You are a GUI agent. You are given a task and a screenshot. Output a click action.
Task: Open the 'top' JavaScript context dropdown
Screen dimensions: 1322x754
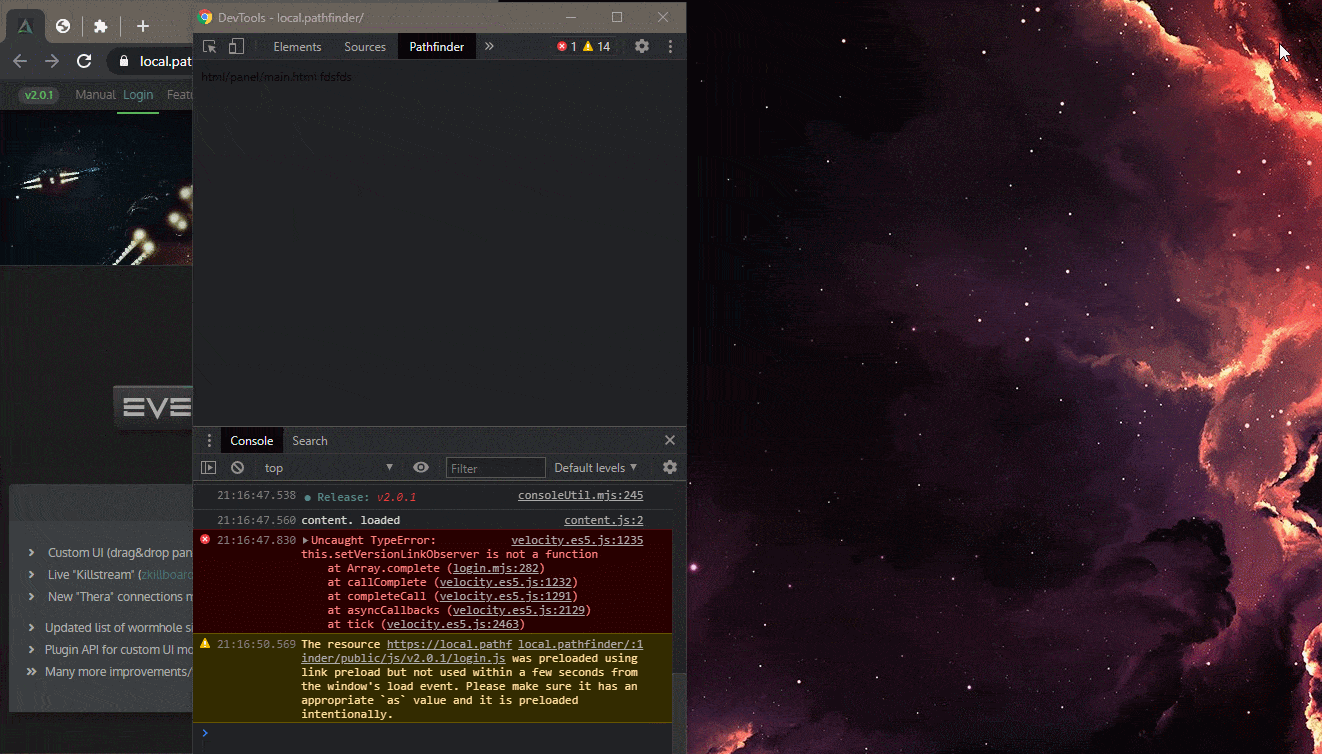pyautogui.click(x=329, y=468)
